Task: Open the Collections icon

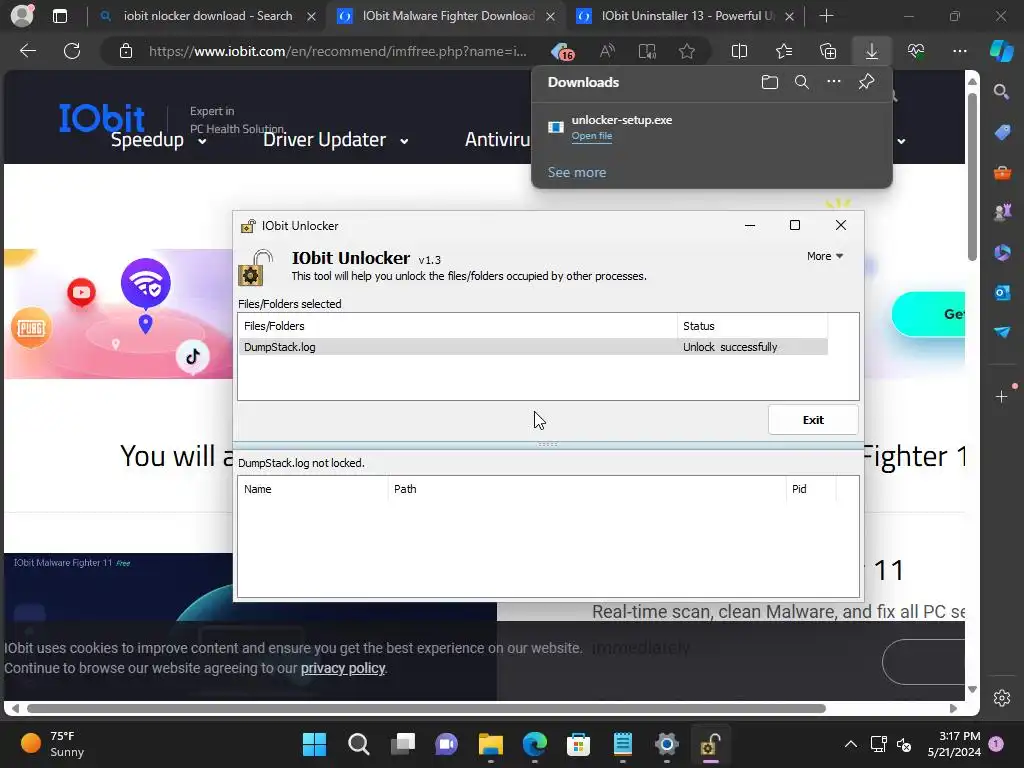Action: (827, 51)
